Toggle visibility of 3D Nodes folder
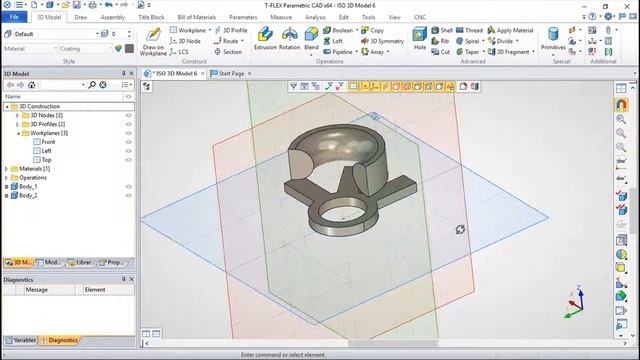This screenshot has width=640, height=360. [129, 116]
